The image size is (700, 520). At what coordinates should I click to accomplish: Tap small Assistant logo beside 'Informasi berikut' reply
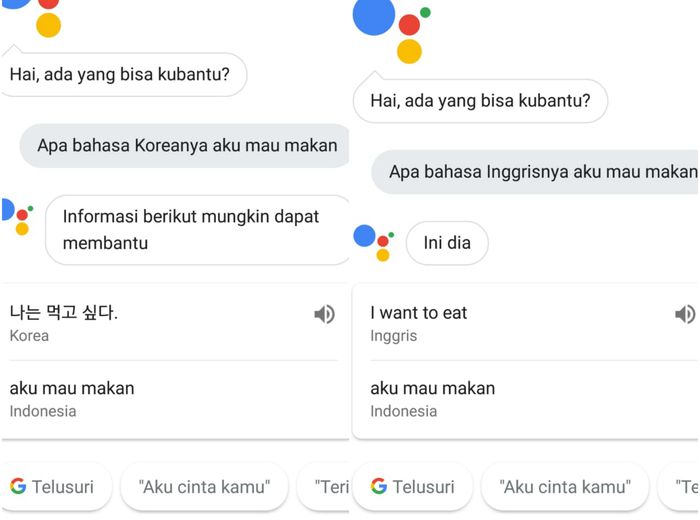pyautogui.click(x=17, y=216)
